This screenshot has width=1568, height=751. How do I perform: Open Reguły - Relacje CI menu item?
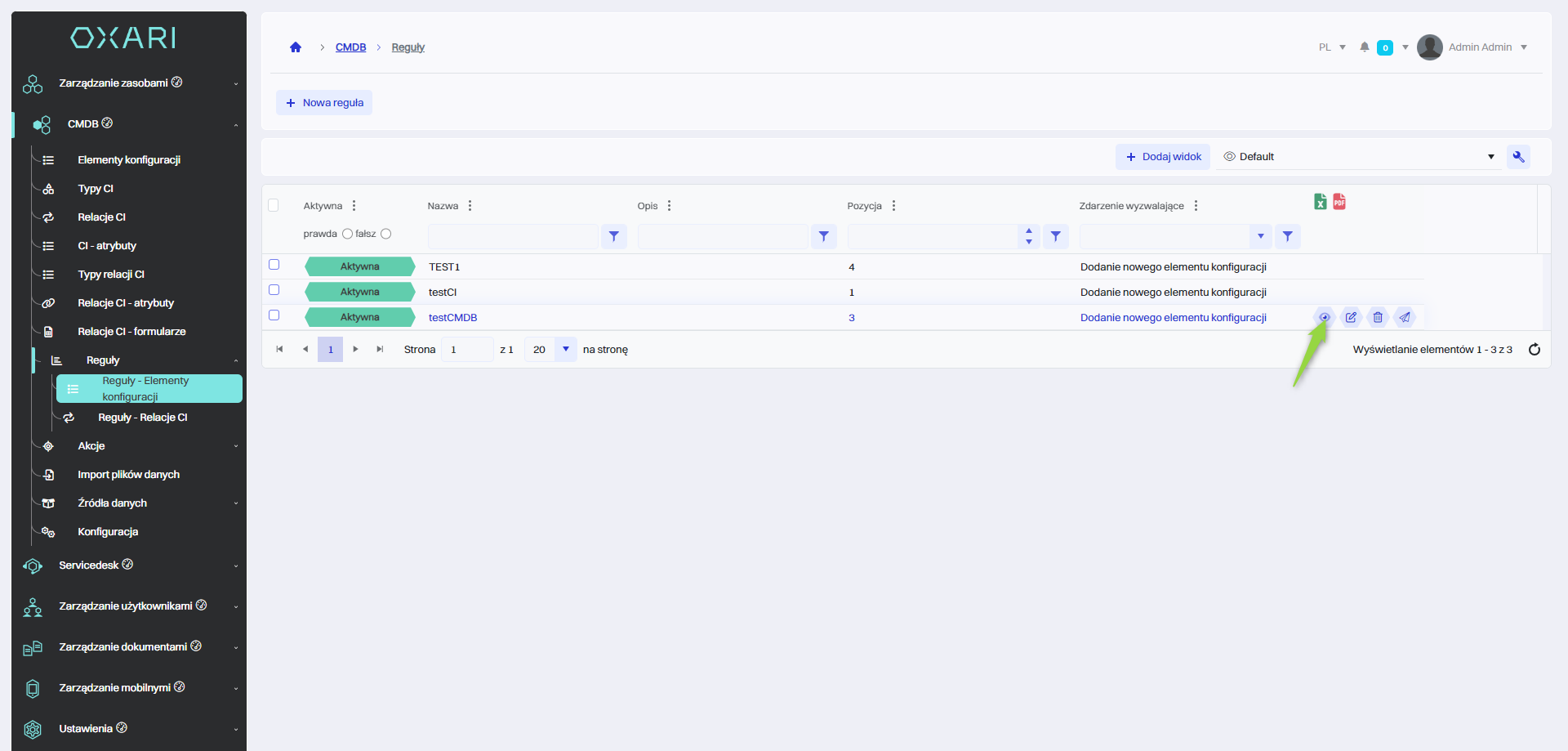tap(143, 418)
